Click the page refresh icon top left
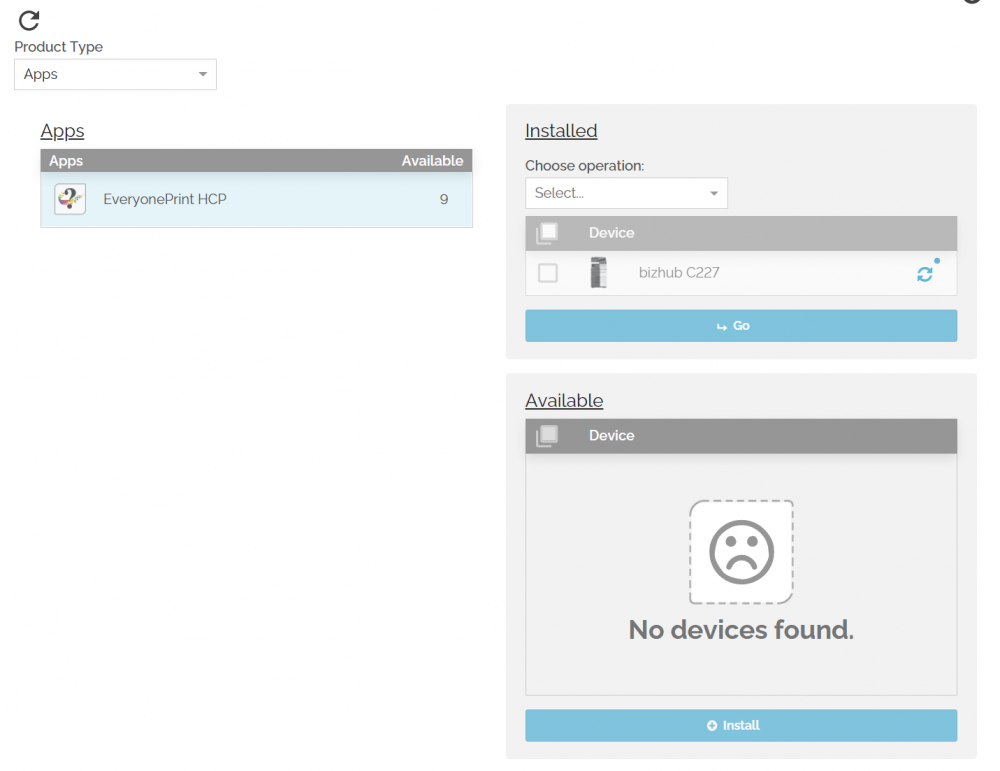Image resolution: width=1000 pixels, height=771 pixels. (28, 21)
